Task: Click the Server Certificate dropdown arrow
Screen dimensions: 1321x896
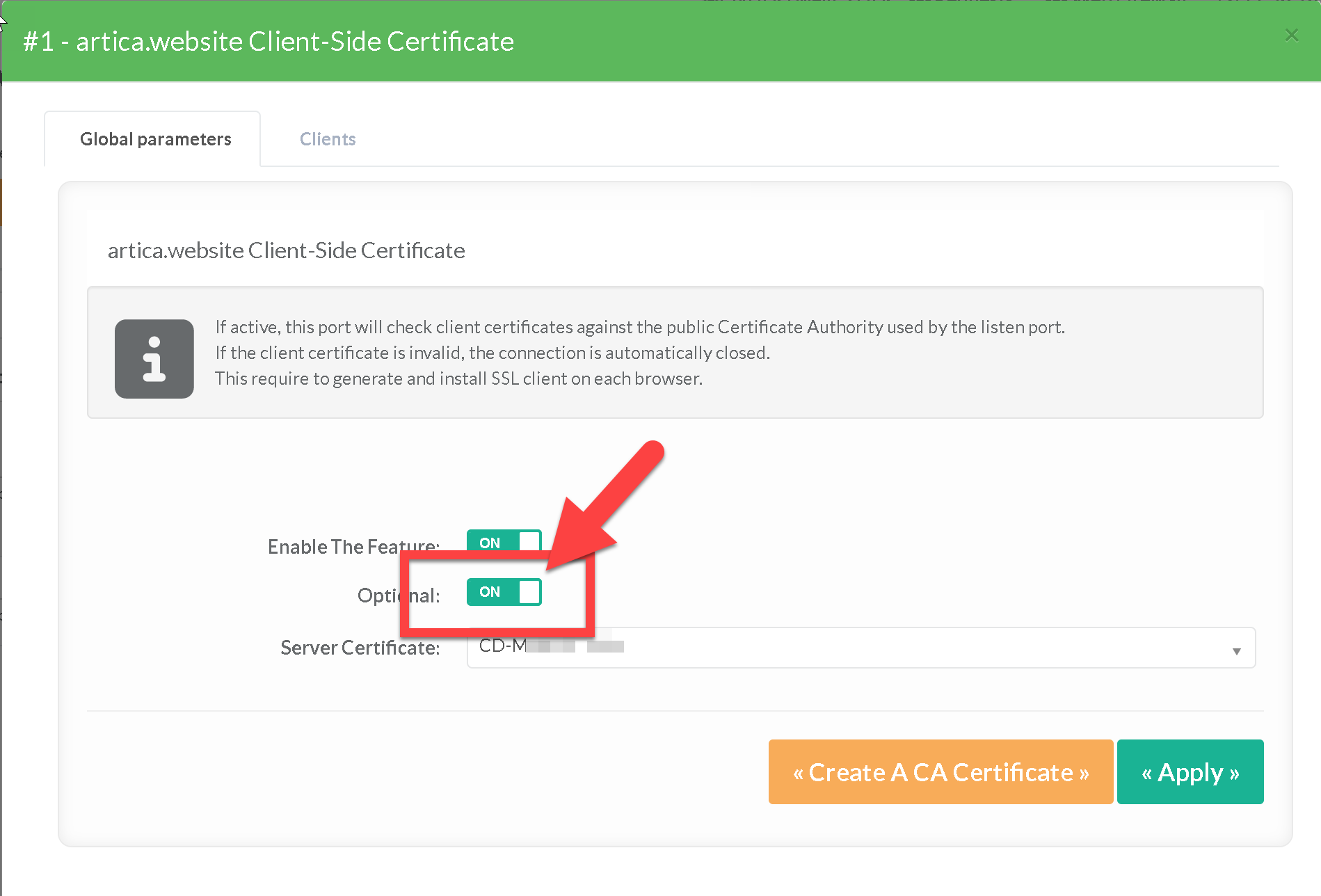Action: [1236, 651]
